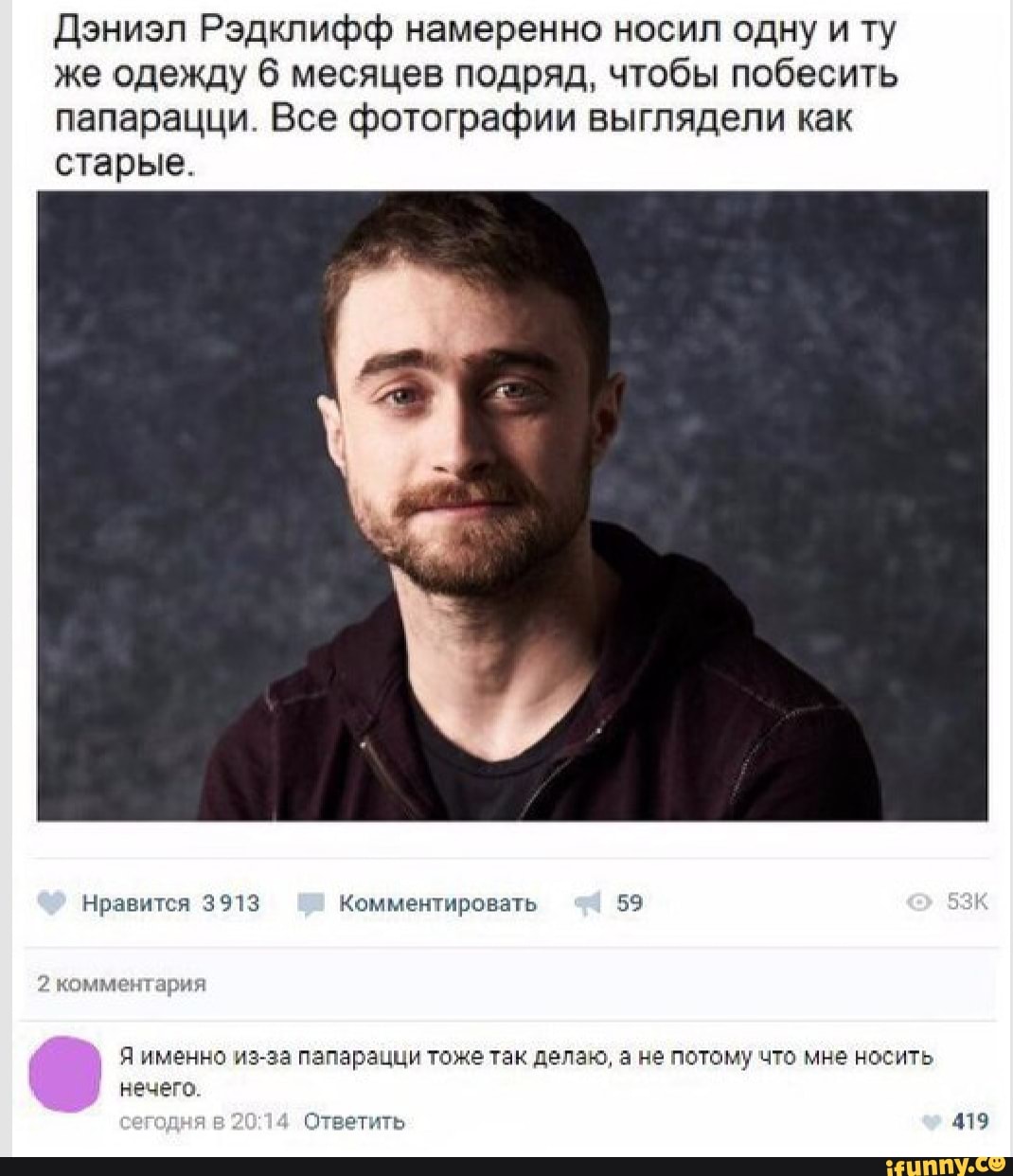Click the heart like icon under the post
The height and width of the screenshot is (1176, 1013).
pos(54,903)
